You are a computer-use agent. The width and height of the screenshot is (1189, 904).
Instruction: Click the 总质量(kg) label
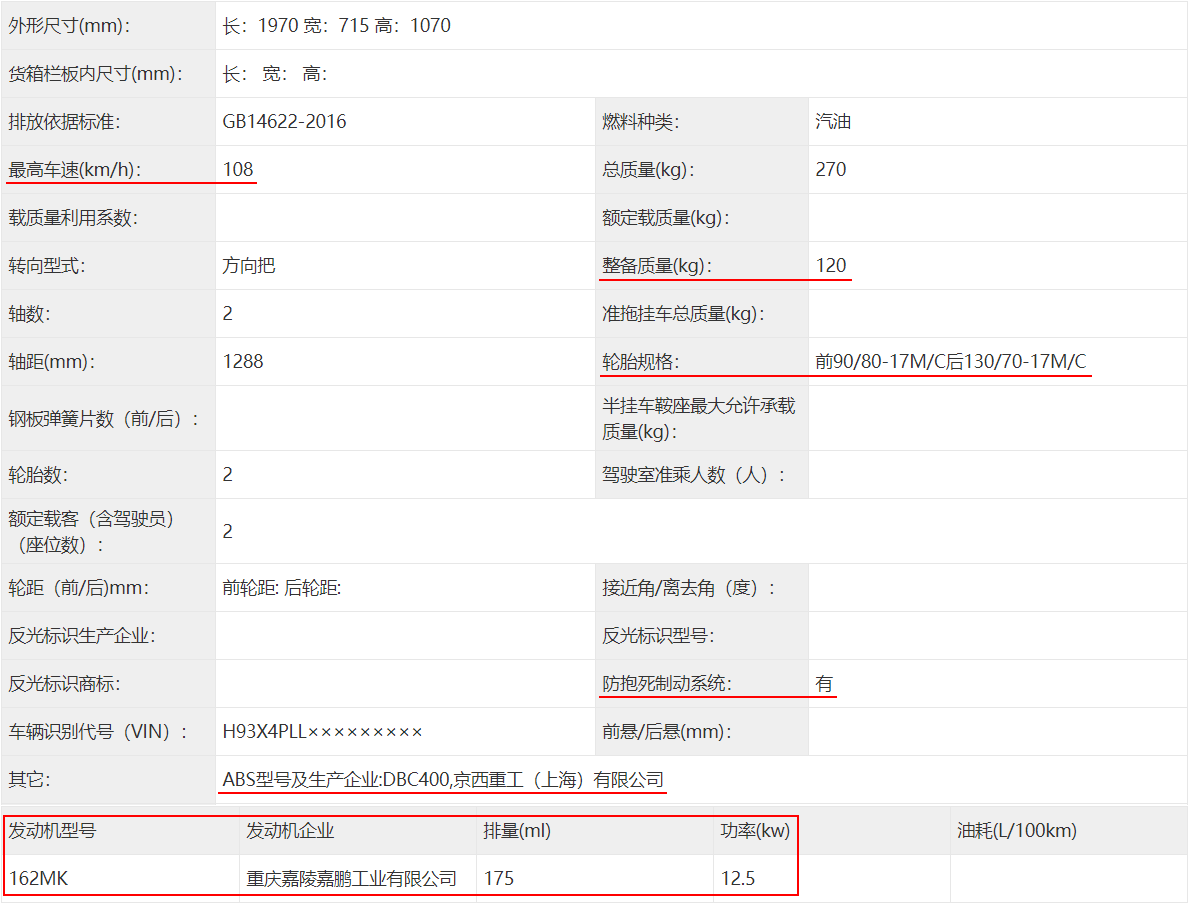pos(648,169)
